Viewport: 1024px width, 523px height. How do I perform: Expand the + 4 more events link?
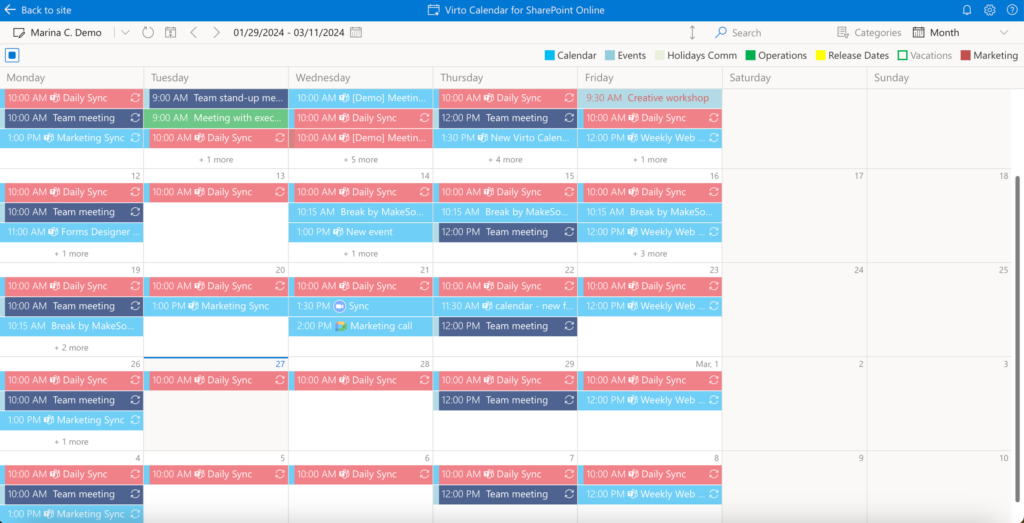505,159
